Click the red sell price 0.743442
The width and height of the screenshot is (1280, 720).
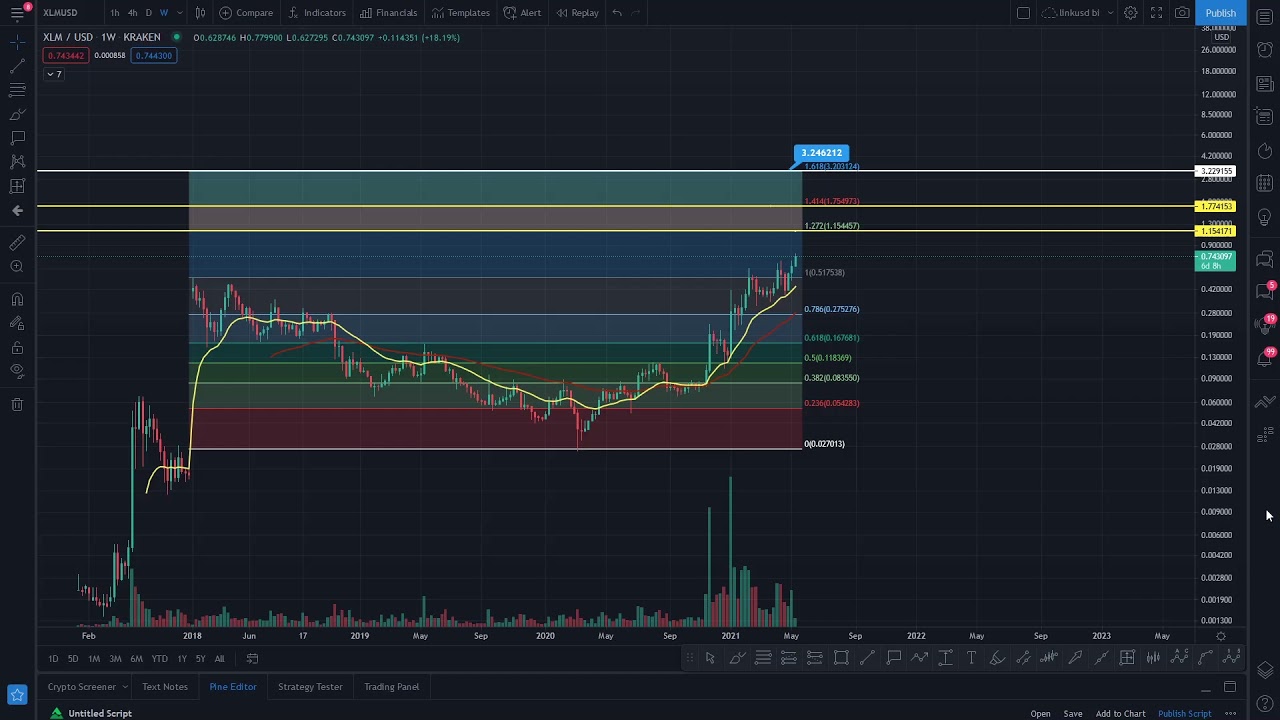click(66, 55)
